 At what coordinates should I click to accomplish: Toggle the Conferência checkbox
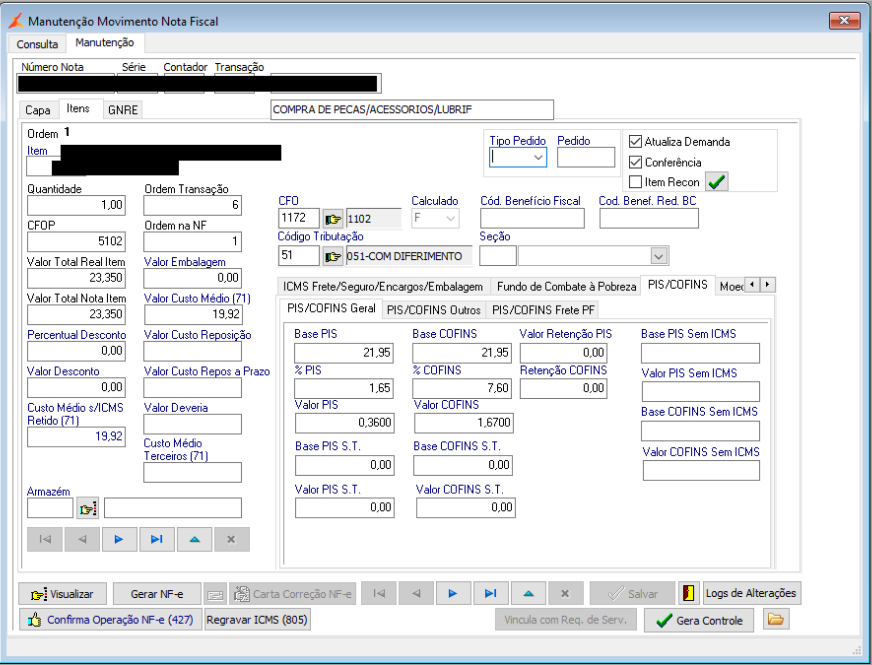tap(635, 162)
